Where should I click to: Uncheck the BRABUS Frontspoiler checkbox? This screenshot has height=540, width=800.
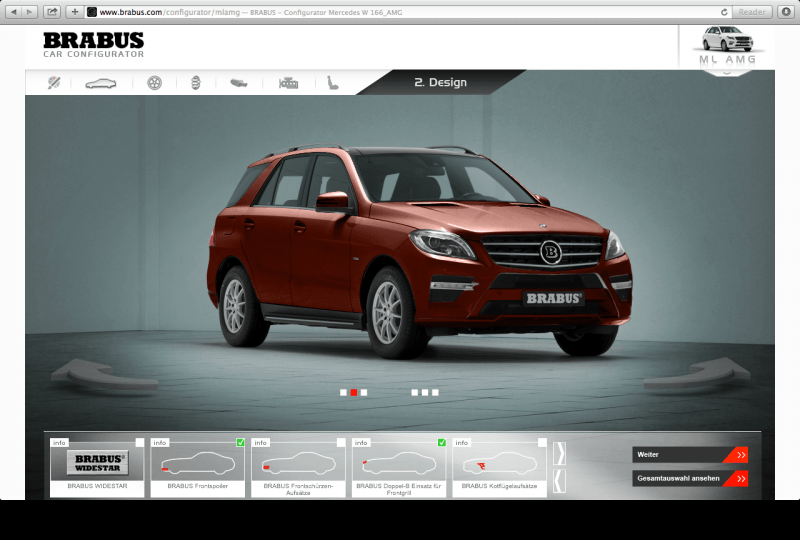coord(240,443)
